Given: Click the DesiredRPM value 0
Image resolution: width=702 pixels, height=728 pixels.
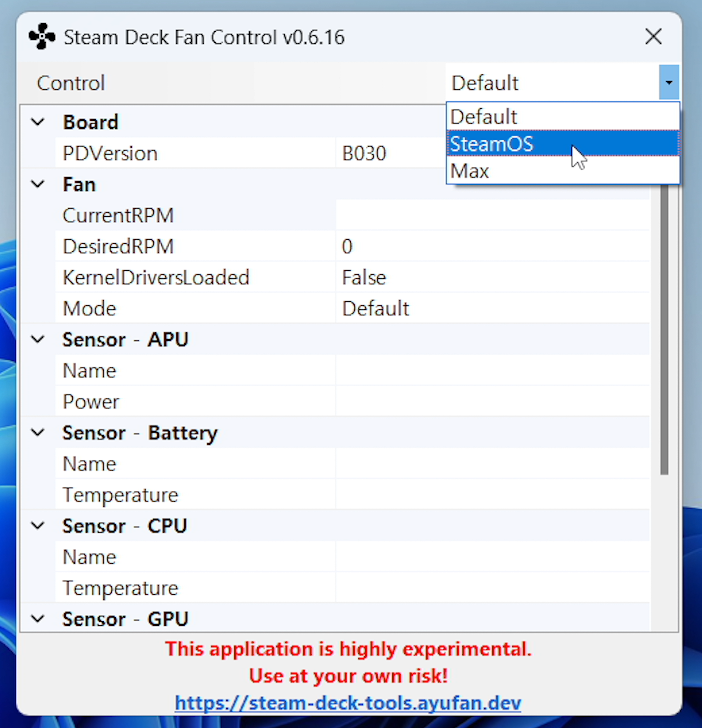Looking at the screenshot, I should pos(347,247).
